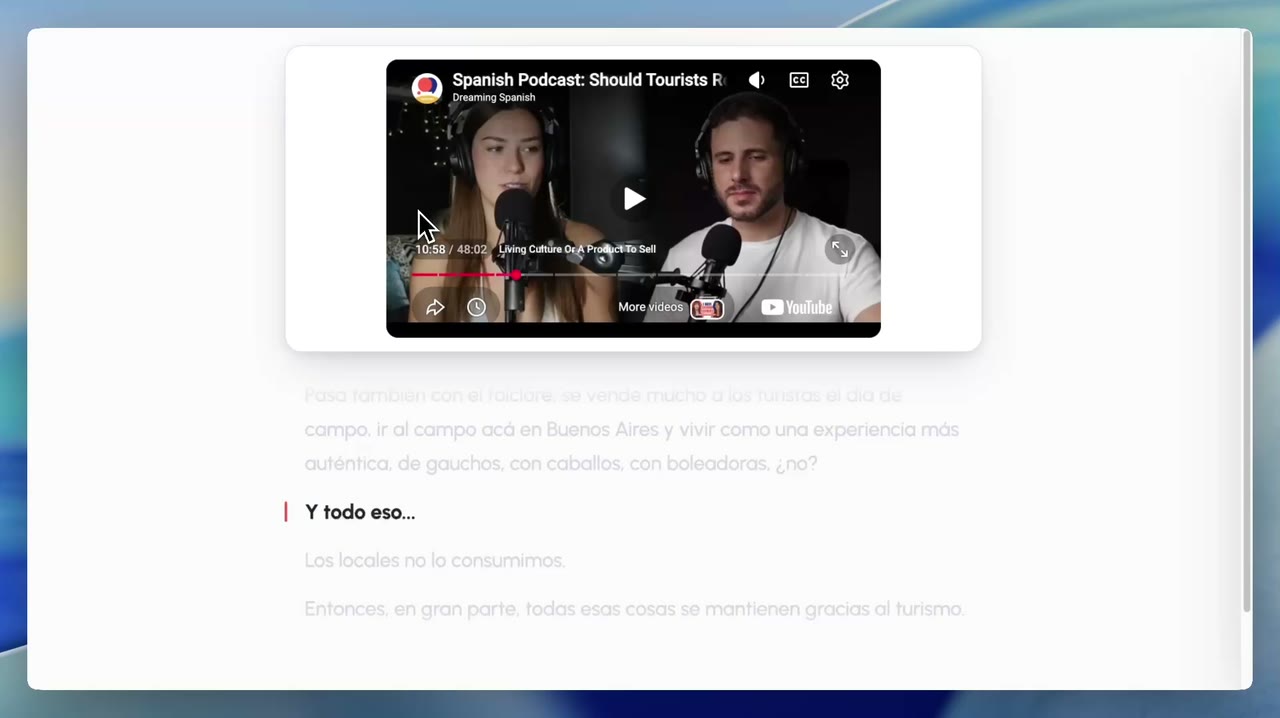This screenshot has height=718, width=1280.
Task: Click the page's vertical scrollbar
Action: point(1246,320)
